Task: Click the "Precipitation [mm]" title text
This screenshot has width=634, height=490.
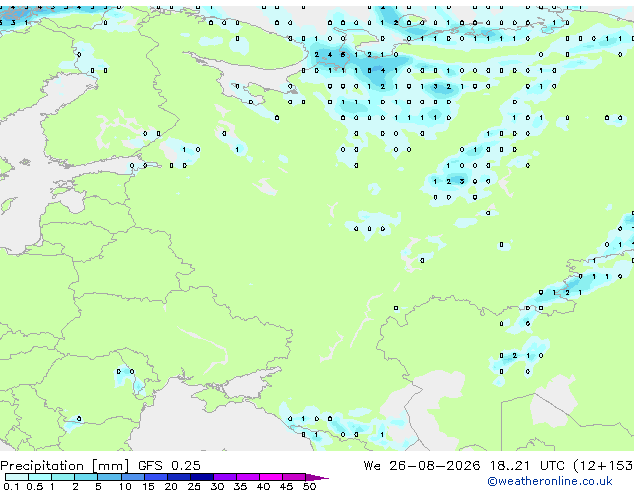Action: [65, 466]
